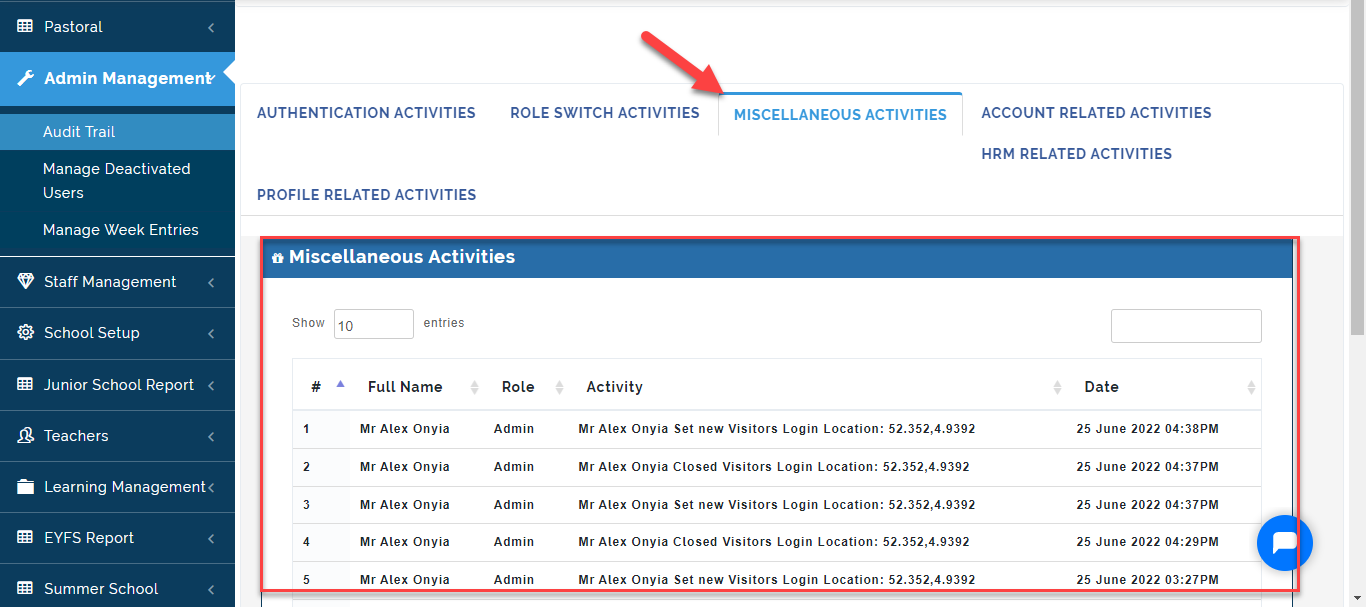
Task: Click the Full Name column header
Action: (x=405, y=387)
